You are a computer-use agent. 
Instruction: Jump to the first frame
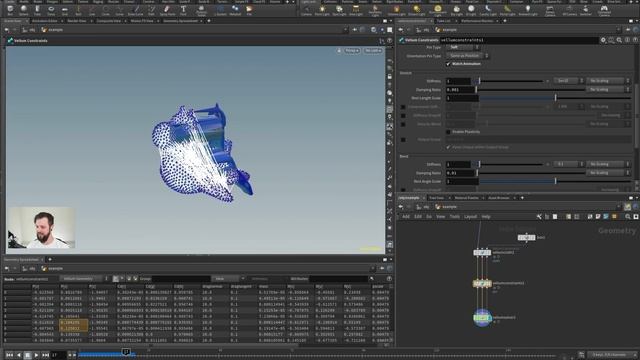coord(9,355)
